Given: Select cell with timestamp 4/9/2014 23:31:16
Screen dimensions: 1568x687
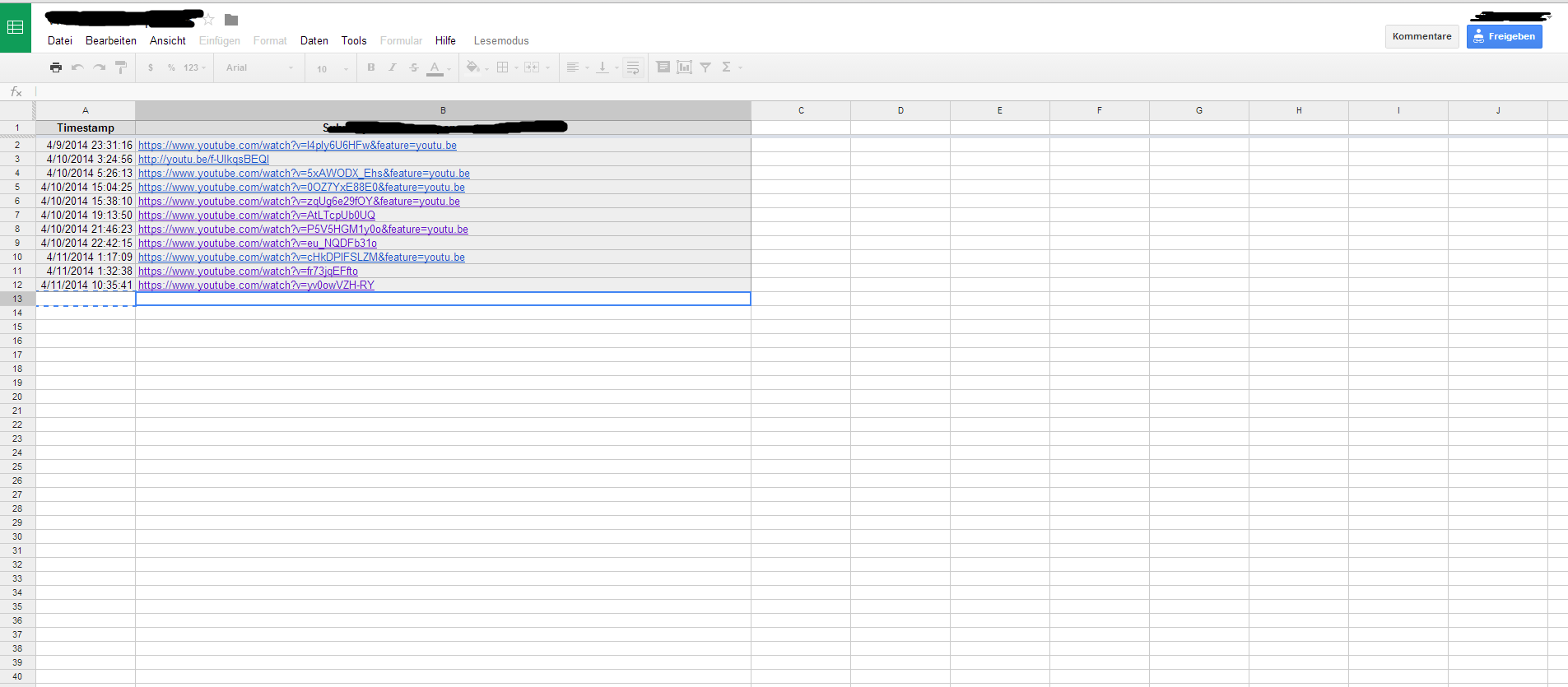Looking at the screenshot, I should pyautogui.click(x=86, y=146).
